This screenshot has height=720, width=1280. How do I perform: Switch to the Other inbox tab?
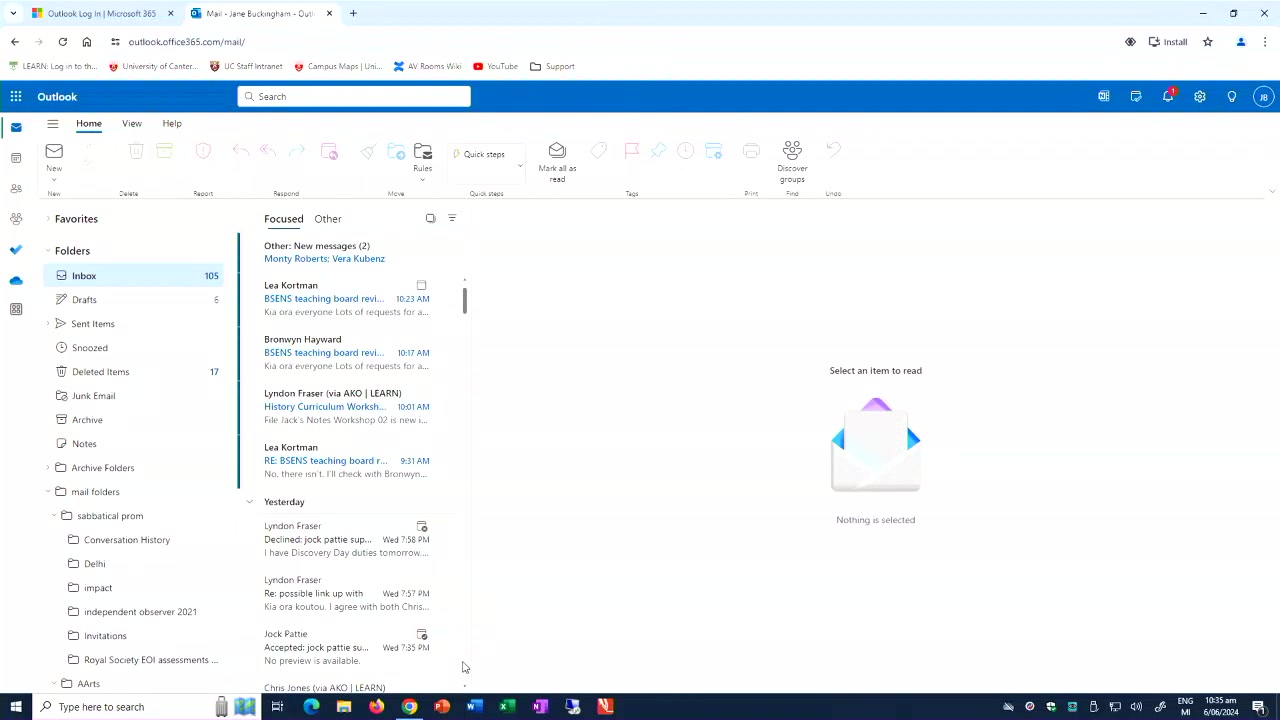tap(327, 219)
